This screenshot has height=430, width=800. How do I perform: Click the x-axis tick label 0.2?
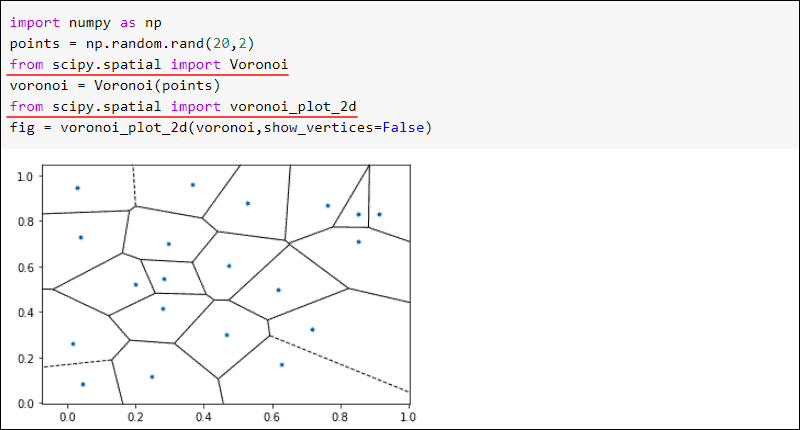click(135, 417)
